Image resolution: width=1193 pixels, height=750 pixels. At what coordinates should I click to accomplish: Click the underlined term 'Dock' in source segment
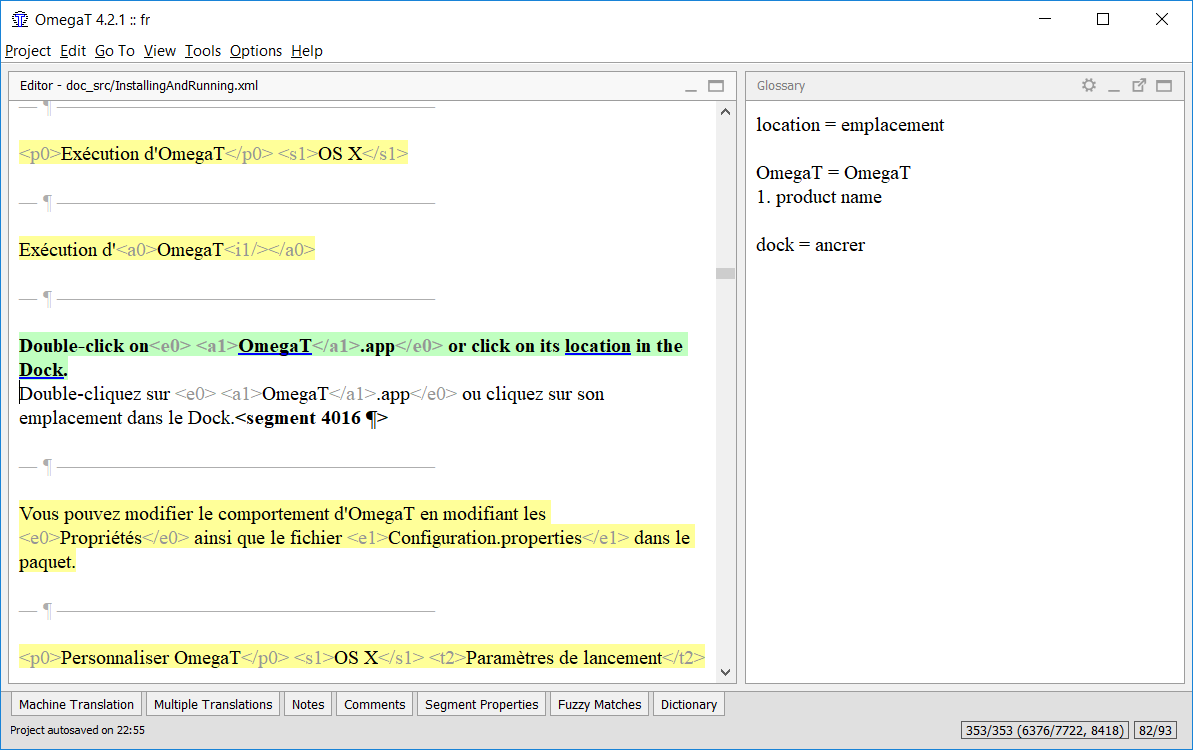point(41,370)
